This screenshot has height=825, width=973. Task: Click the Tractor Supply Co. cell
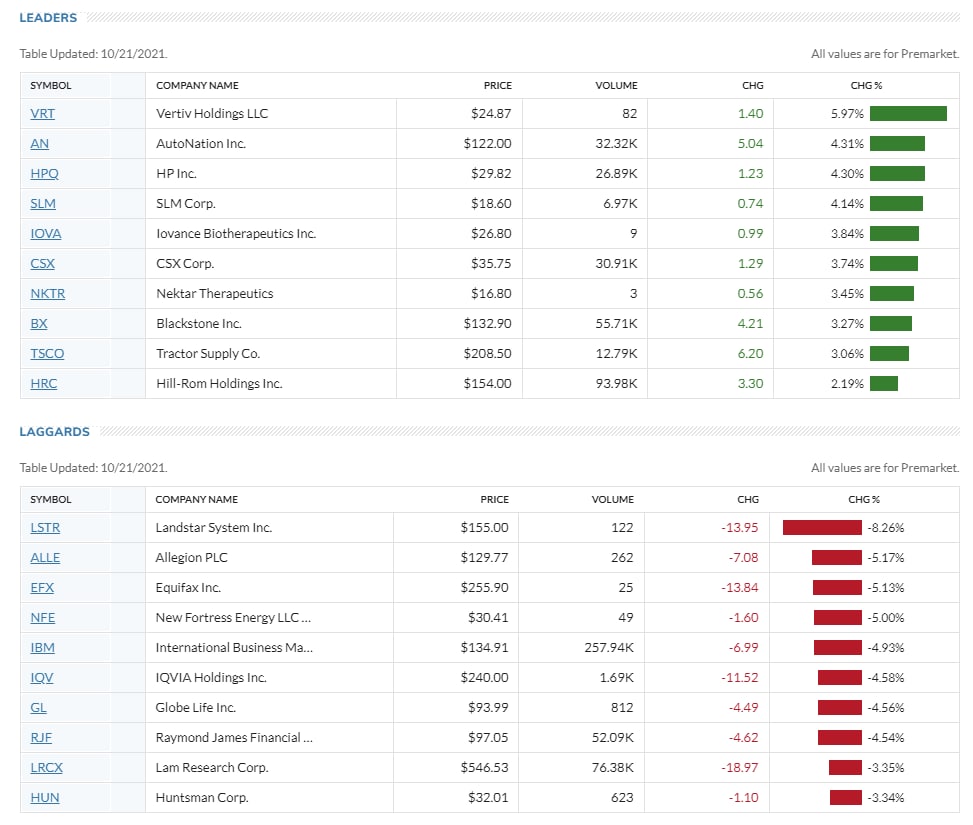click(x=208, y=354)
